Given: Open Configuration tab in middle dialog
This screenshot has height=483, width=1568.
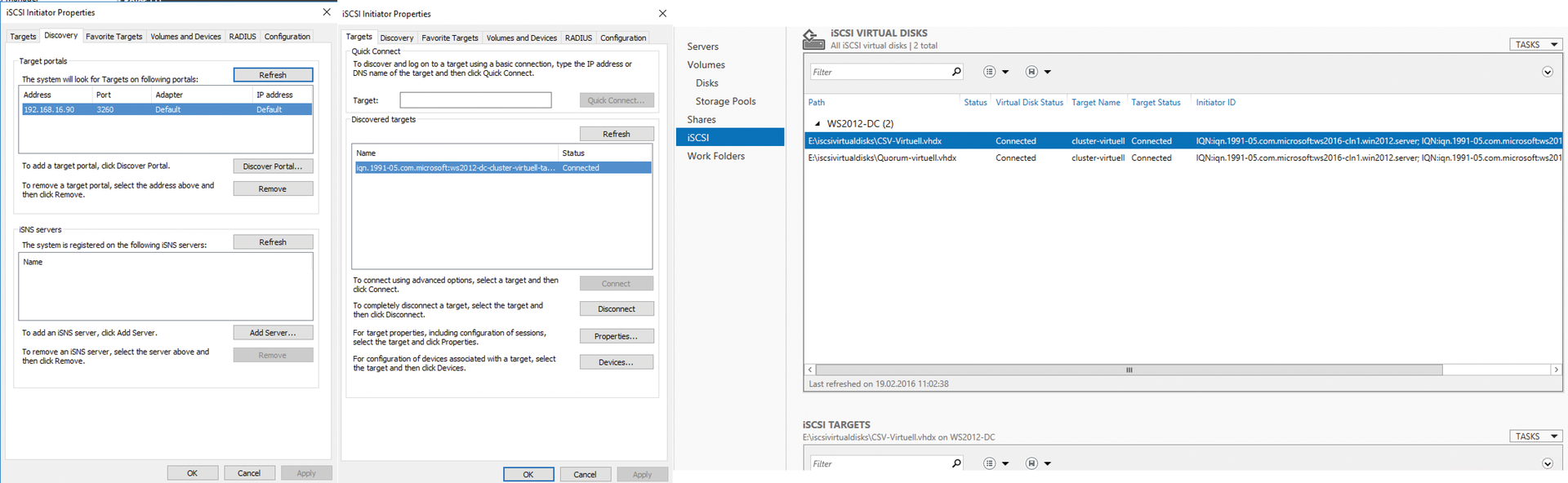Looking at the screenshot, I should click(623, 38).
